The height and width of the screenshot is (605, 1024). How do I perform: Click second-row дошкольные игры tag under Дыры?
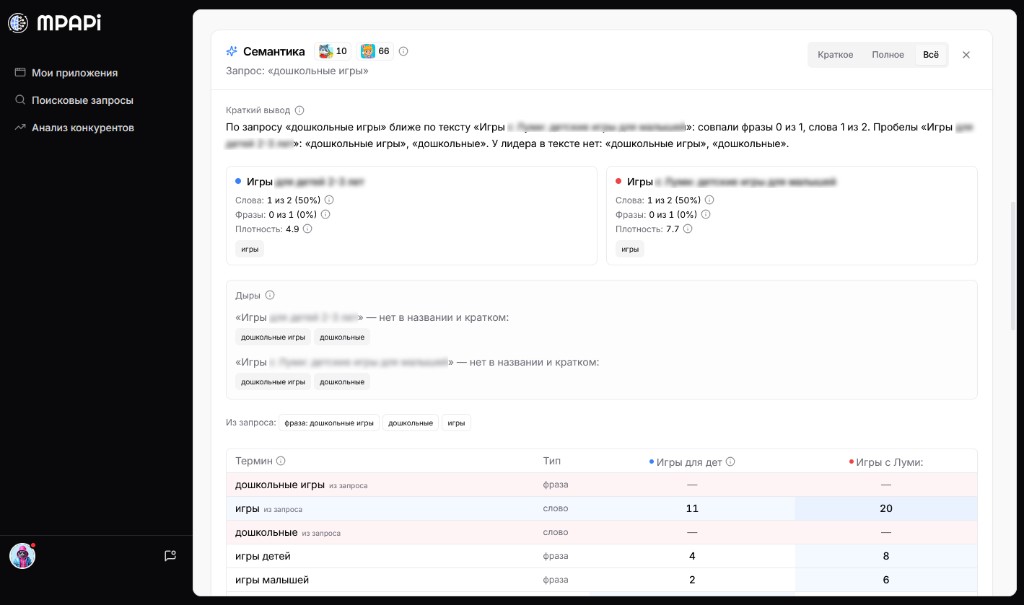click(x=273, y=382)
